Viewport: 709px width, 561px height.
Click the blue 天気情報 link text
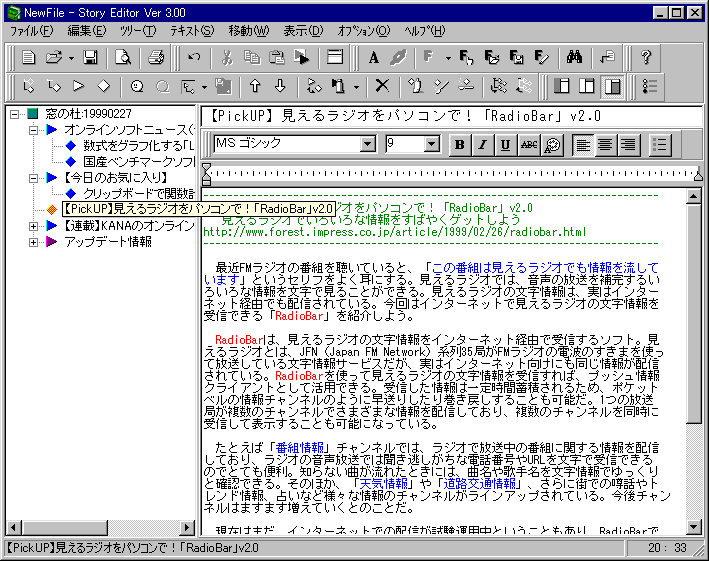pos(383,483)
